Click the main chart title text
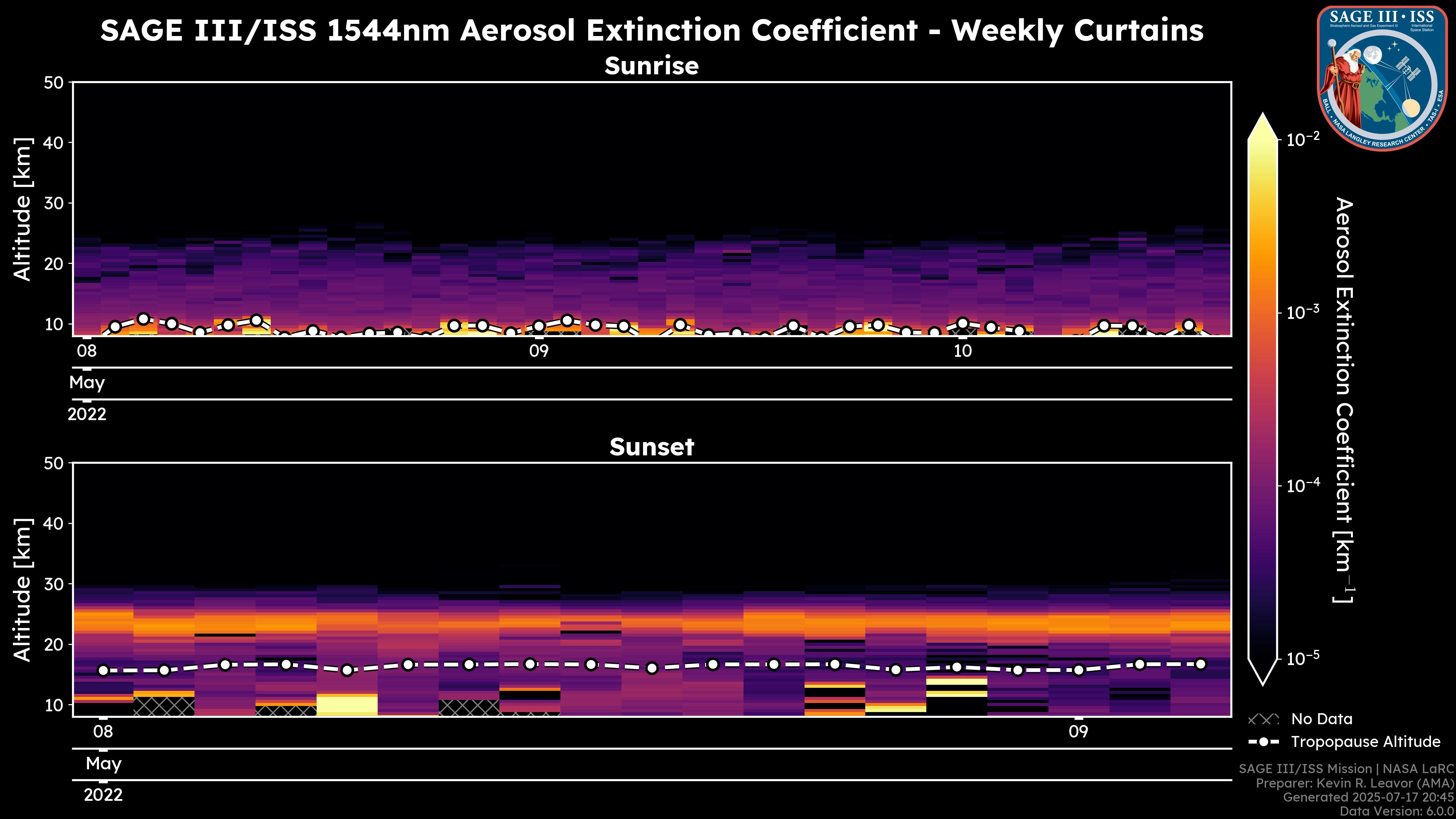 click(x=651, y=30)
